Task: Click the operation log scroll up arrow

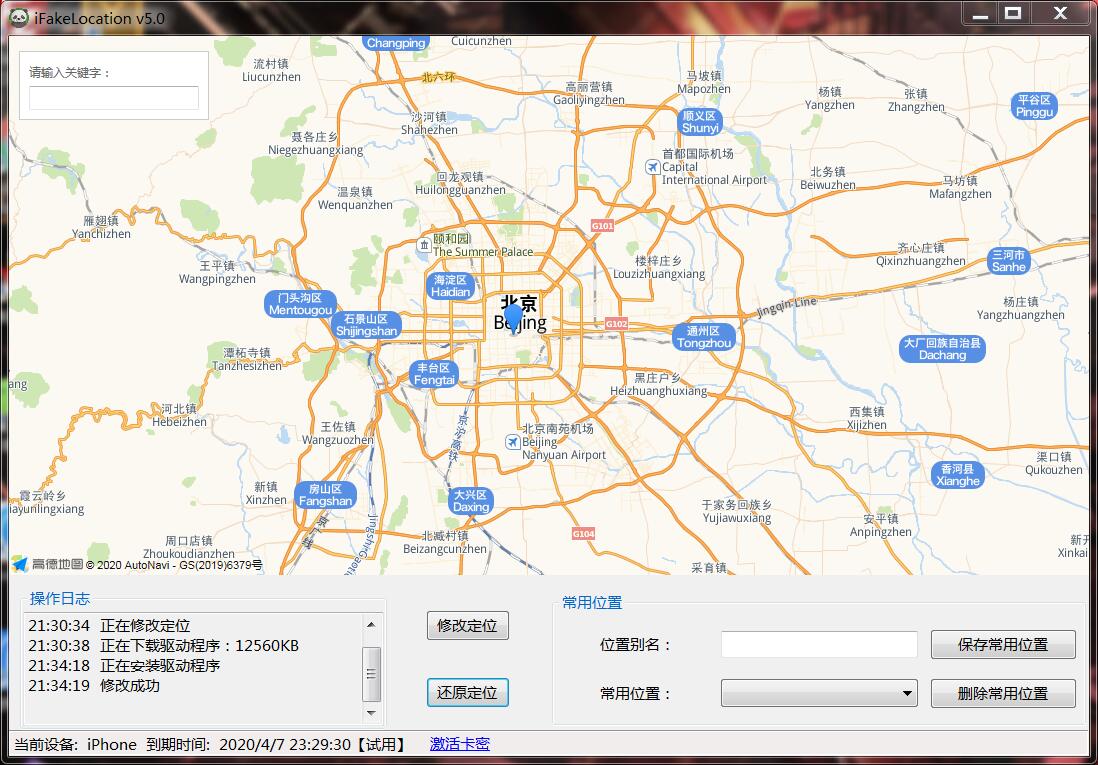Action: [x=371, y=624]
